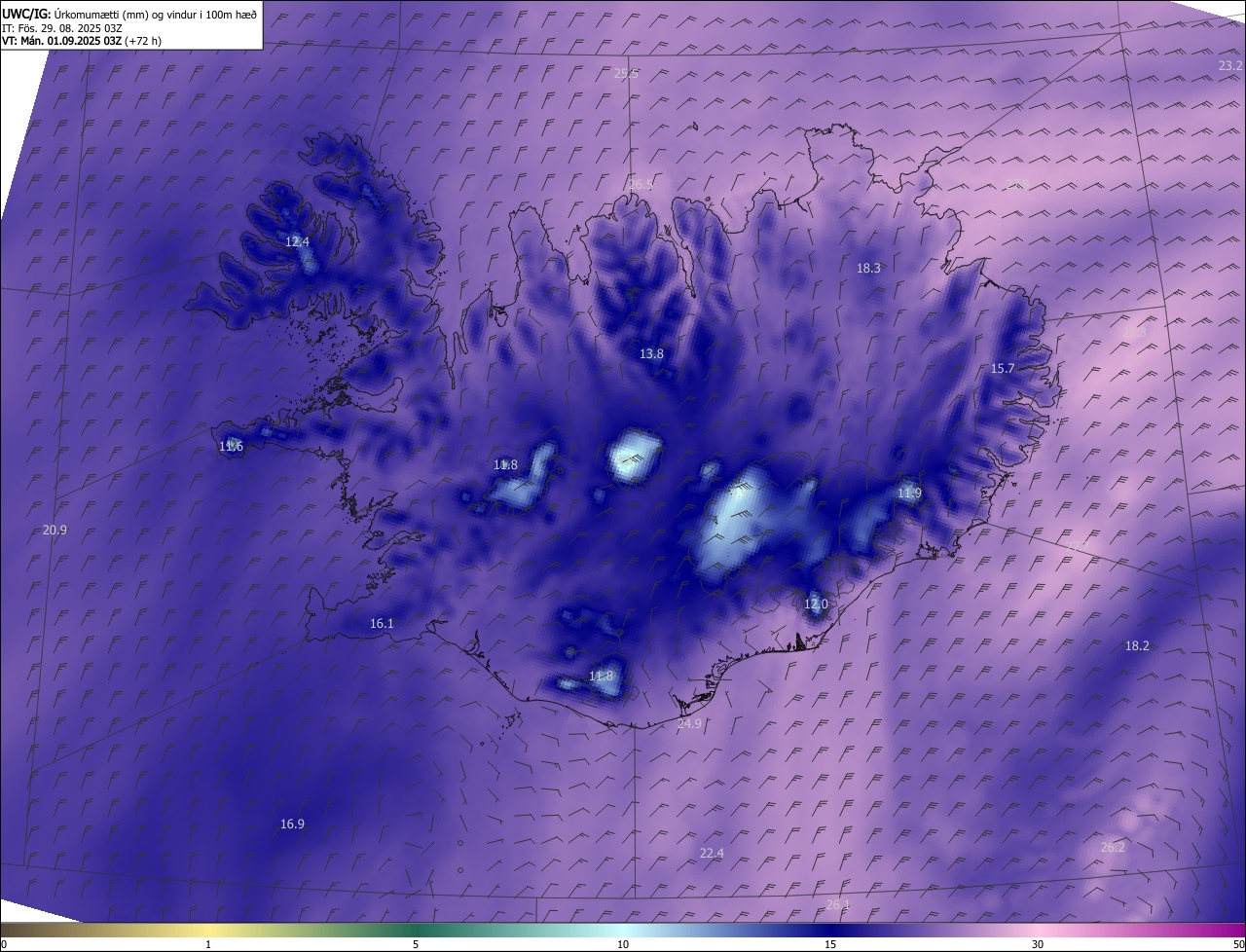Click the 25.5 value label
This screenshot has height=952, width=1246.
pyautogui.click(x=626, y=73)
